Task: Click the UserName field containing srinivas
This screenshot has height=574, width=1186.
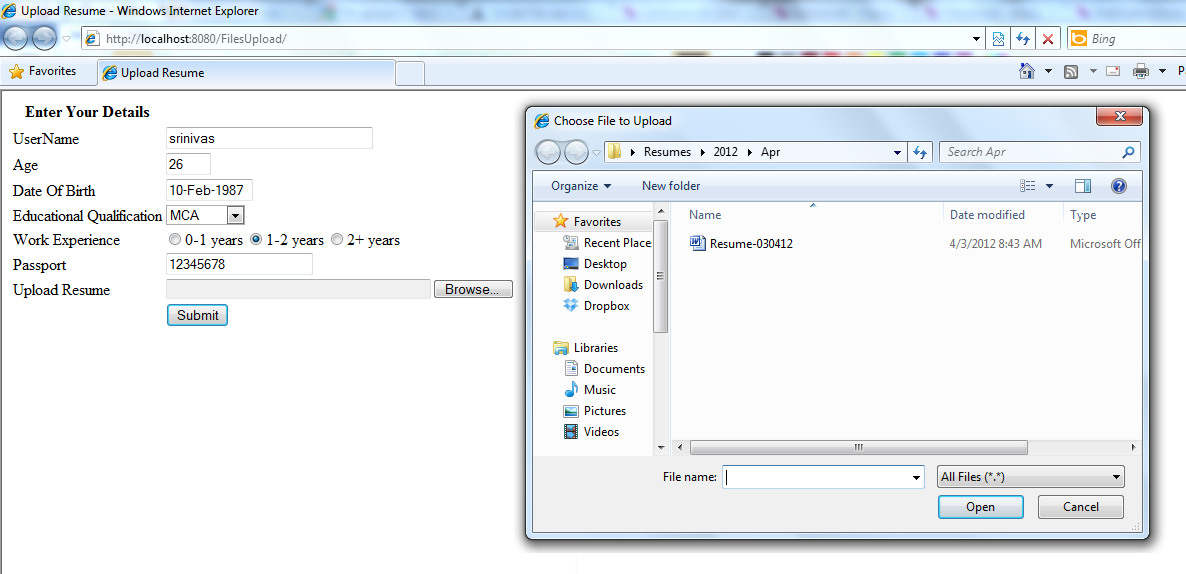Action: pyautogui.click(x=269, y=138)
